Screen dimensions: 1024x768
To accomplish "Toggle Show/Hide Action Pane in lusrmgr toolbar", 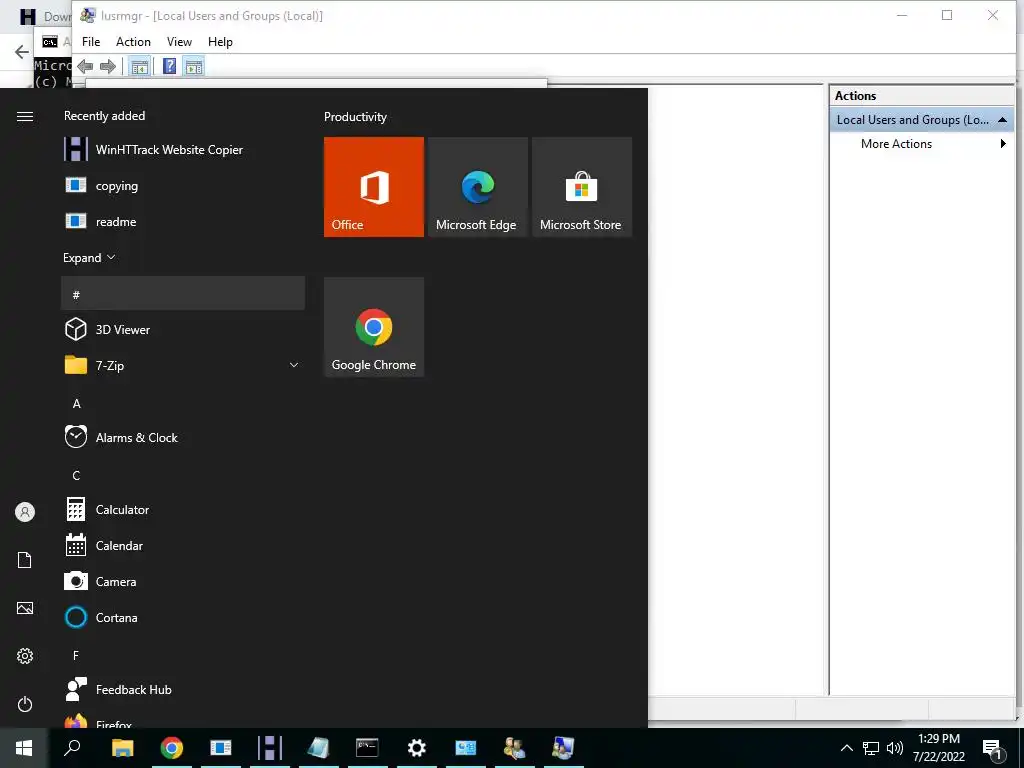I will tap(194, 66).
